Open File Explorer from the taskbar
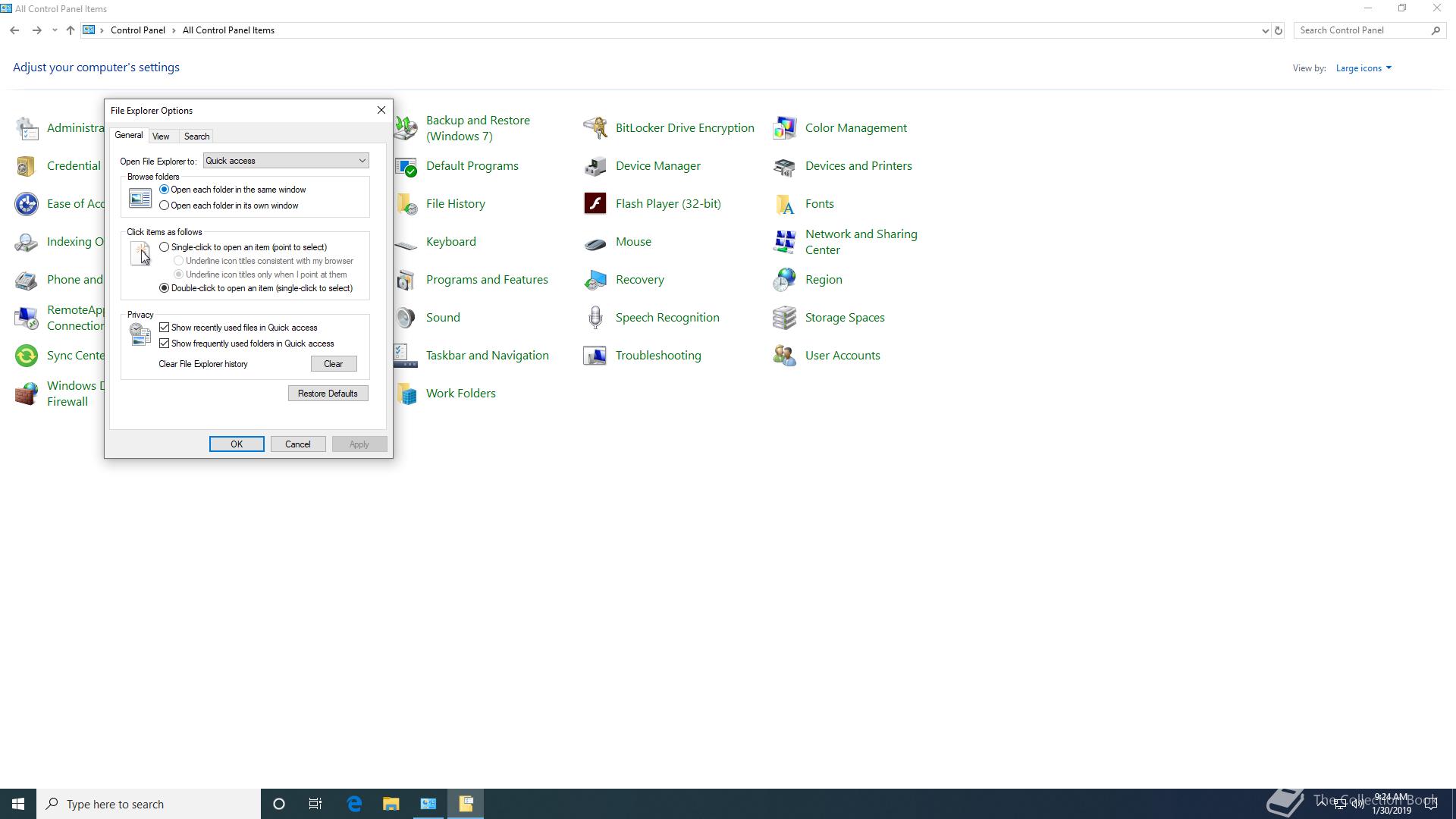 pyautogui.click(x=391, y=804)
